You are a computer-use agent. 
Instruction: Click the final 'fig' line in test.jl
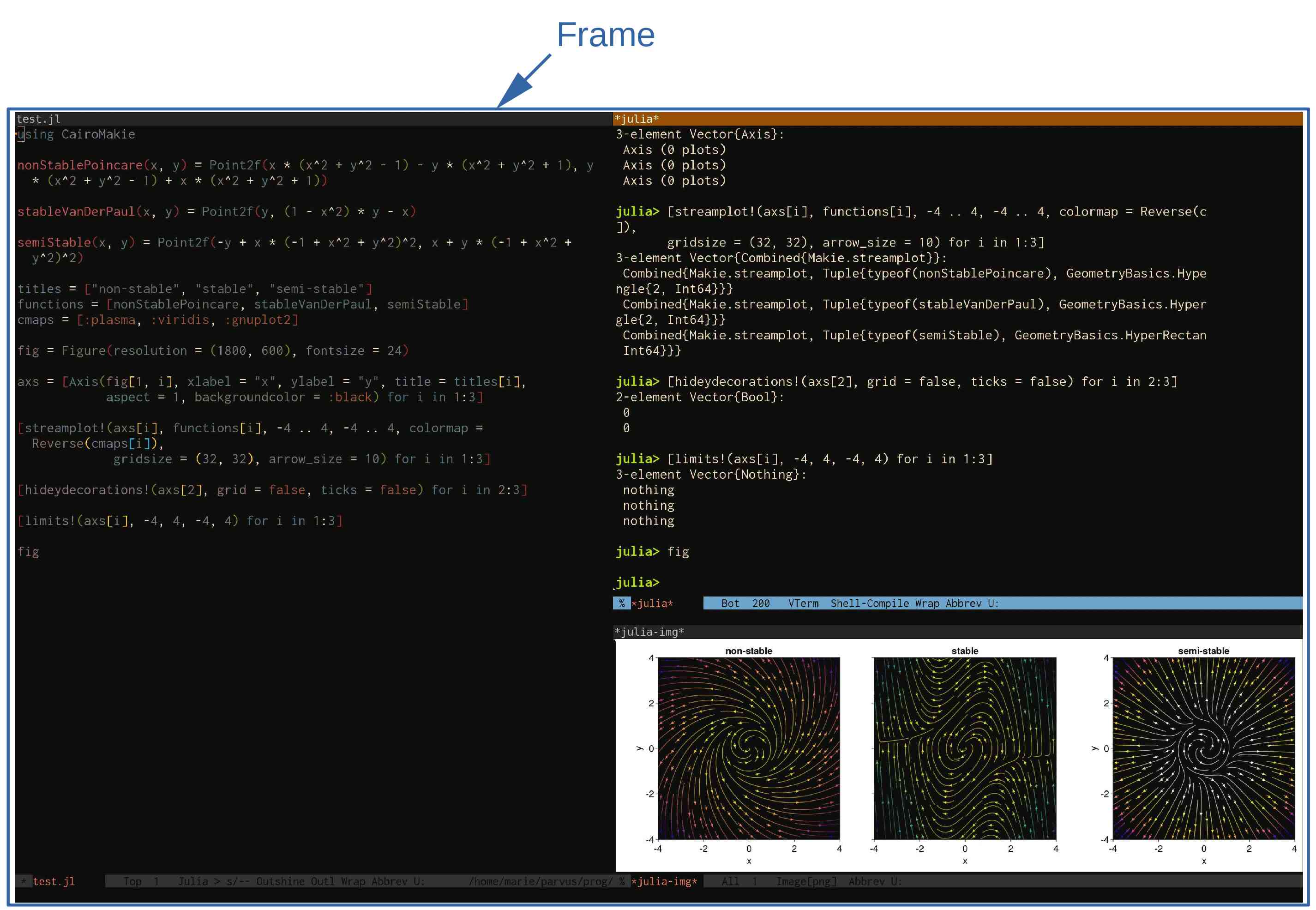coord(29,551)
